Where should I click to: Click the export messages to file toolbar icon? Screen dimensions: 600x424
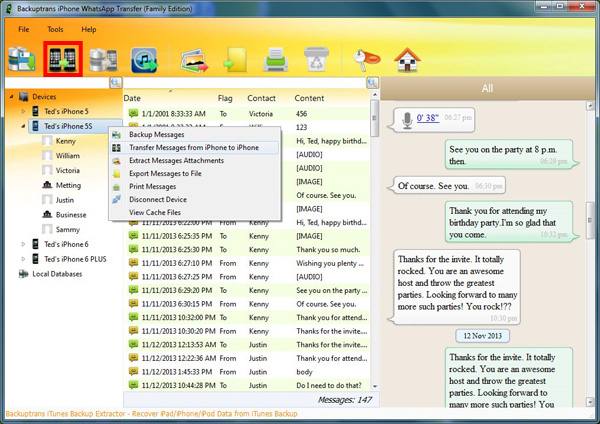coord(235,60)
